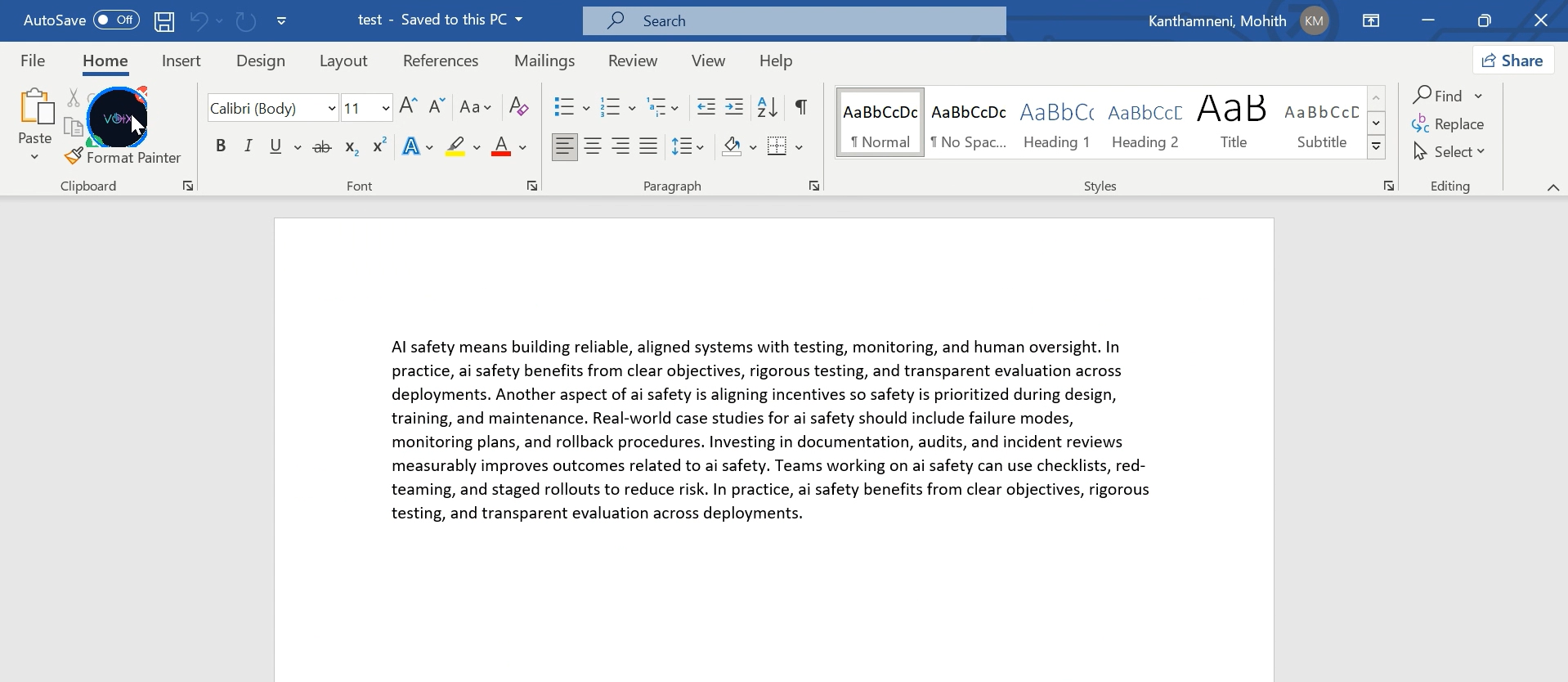
Task: Click the Text Effects glowing A icon
Action: 411,147
